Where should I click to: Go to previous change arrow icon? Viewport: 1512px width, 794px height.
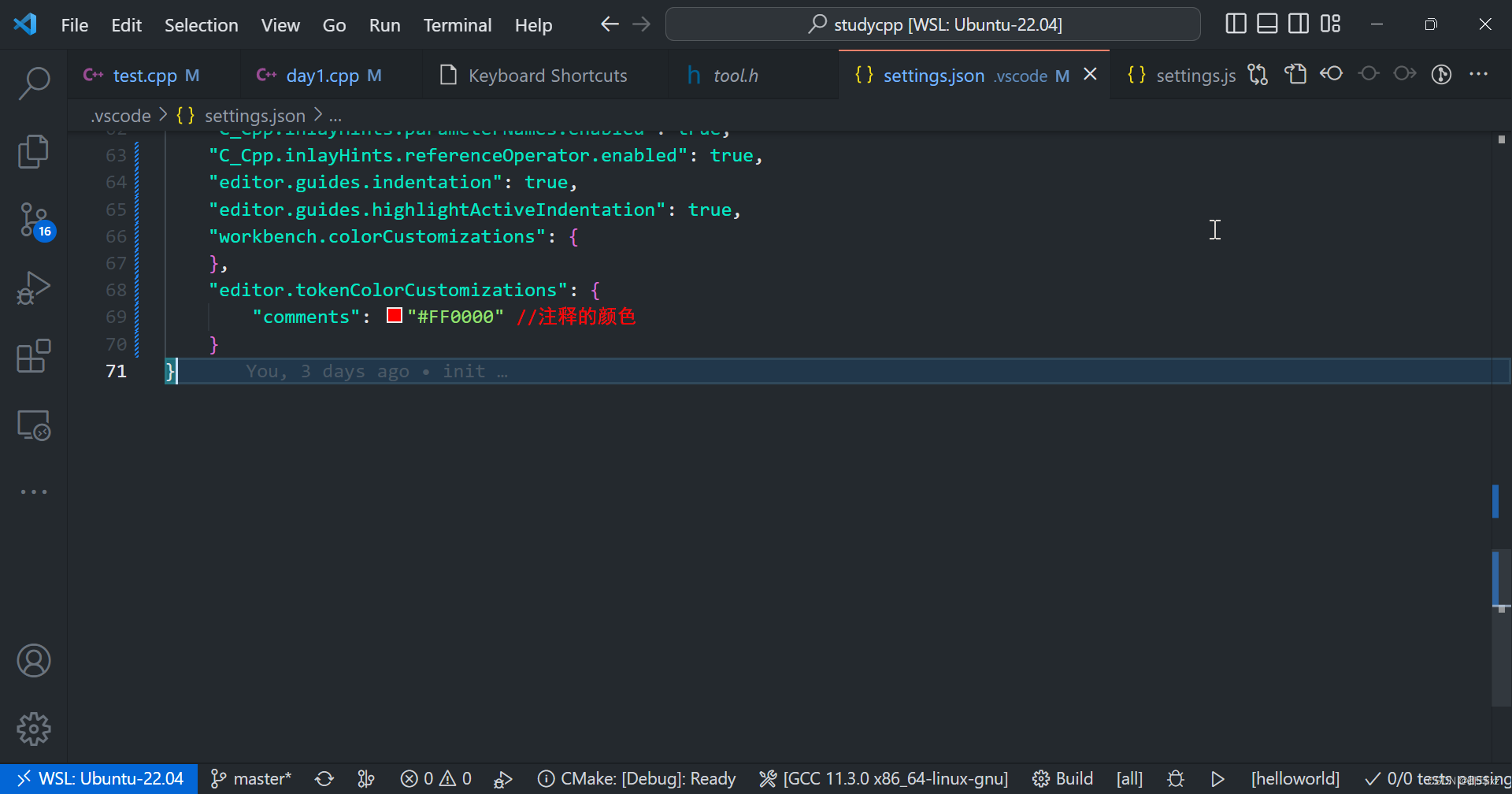(1332, 75)
